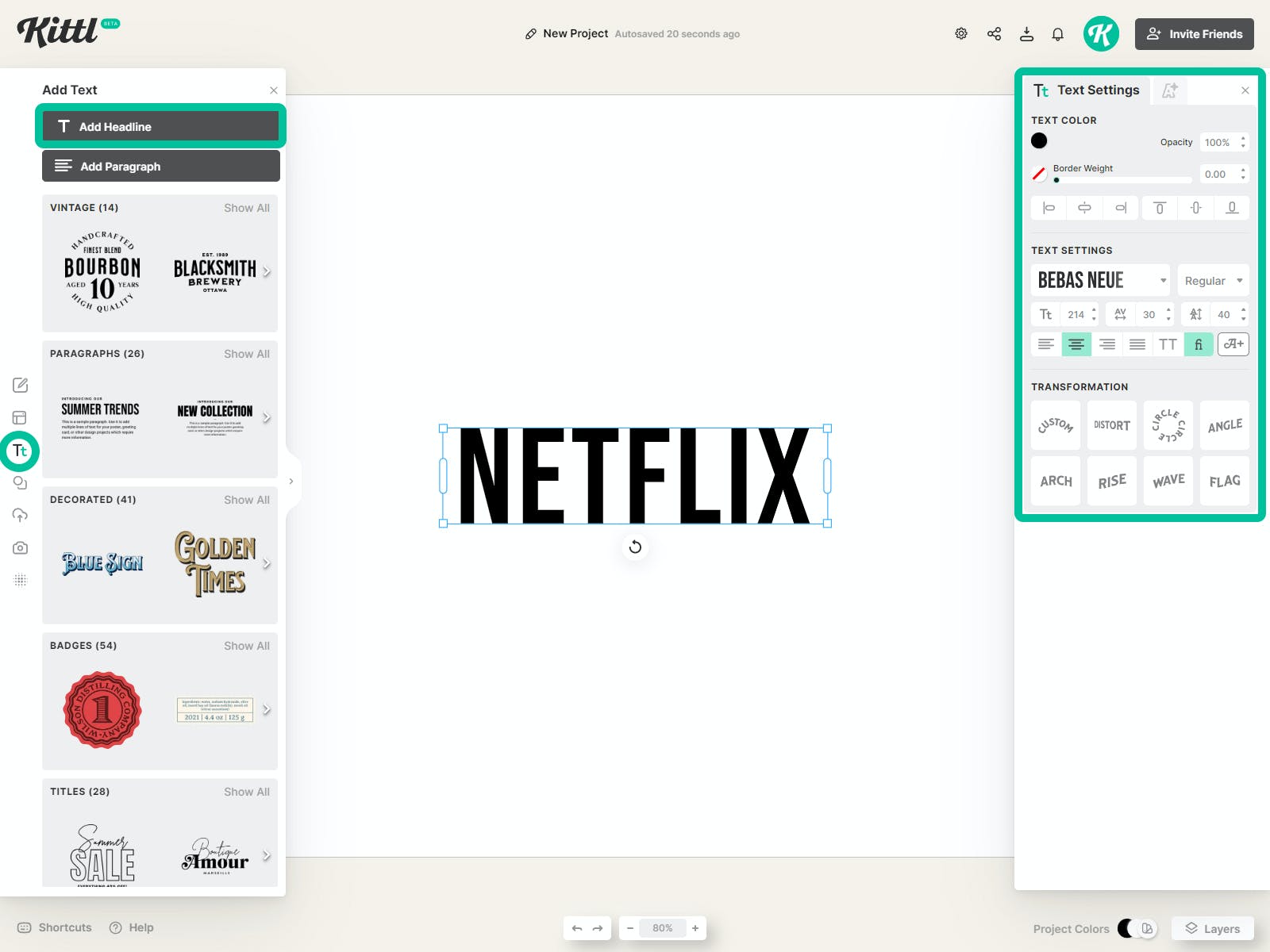
Task: Open the glyphs add button
Action: click(x=1233, y=344)
